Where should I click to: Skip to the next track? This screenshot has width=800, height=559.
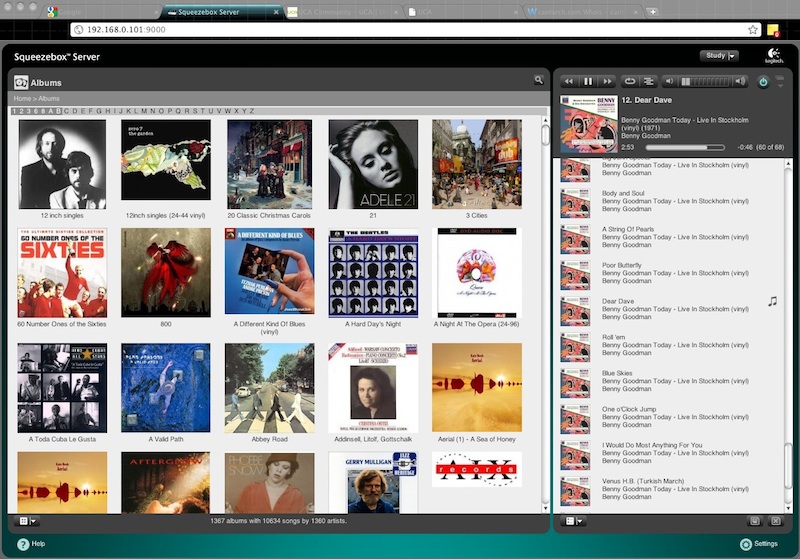click(607, 82)
